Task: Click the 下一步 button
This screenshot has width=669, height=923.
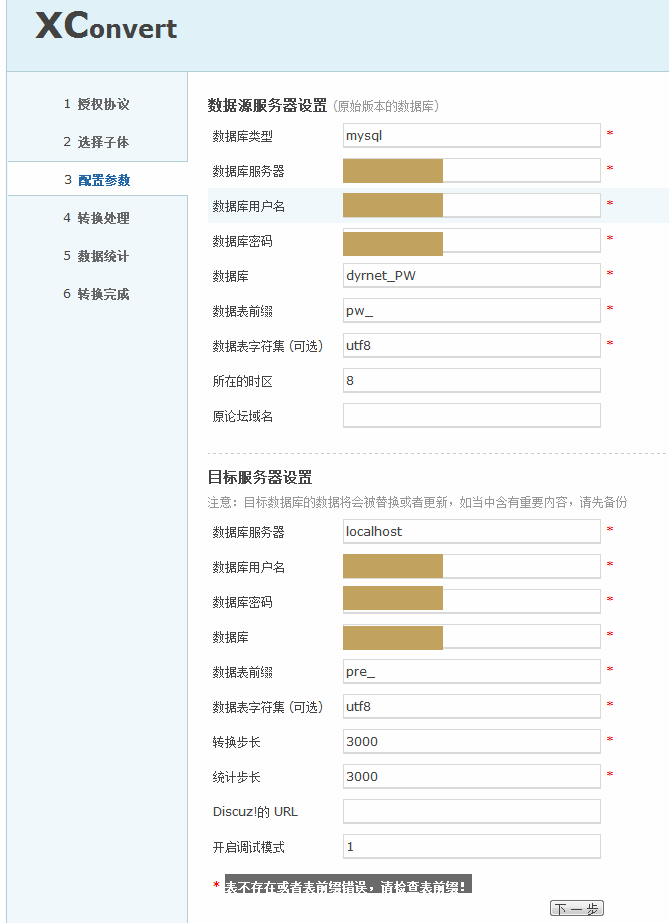Action: click(x=577, y=908)
